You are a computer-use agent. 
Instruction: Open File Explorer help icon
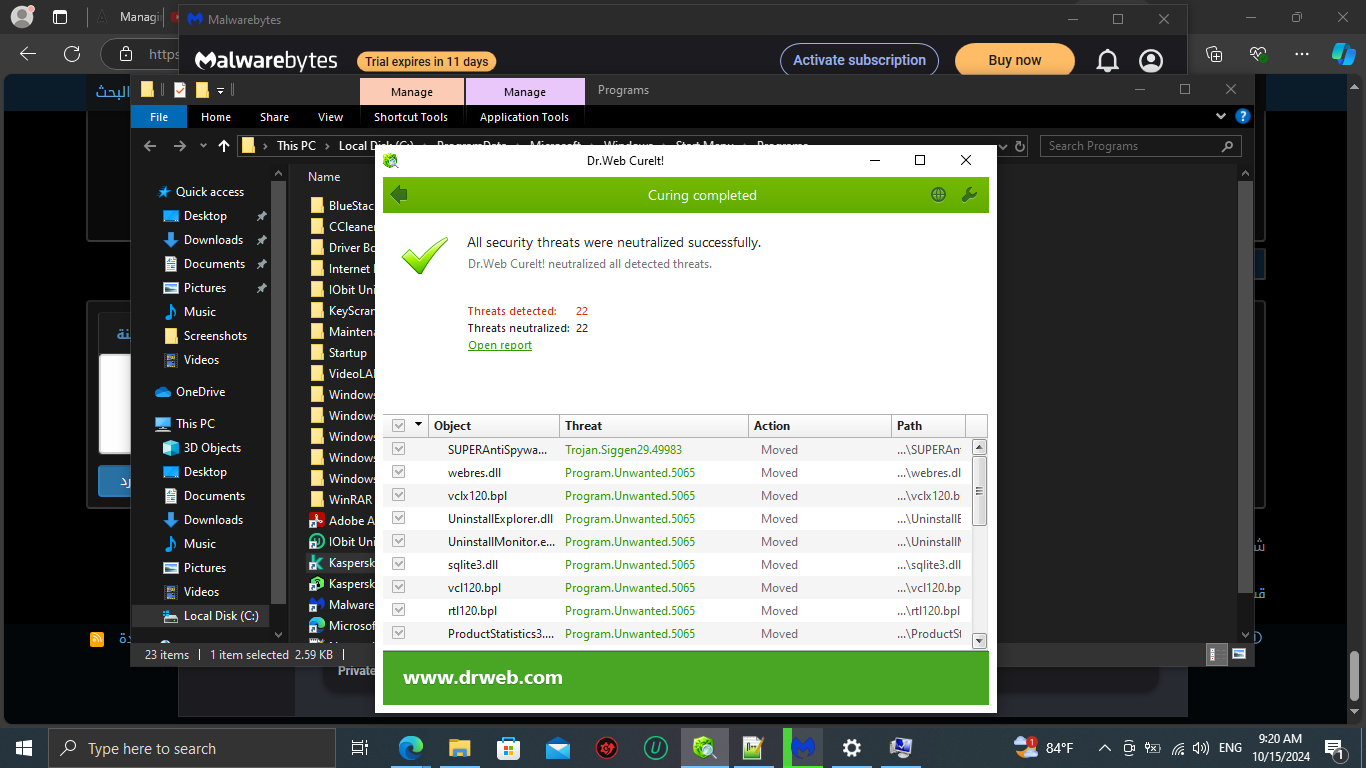pos(1242,116)
